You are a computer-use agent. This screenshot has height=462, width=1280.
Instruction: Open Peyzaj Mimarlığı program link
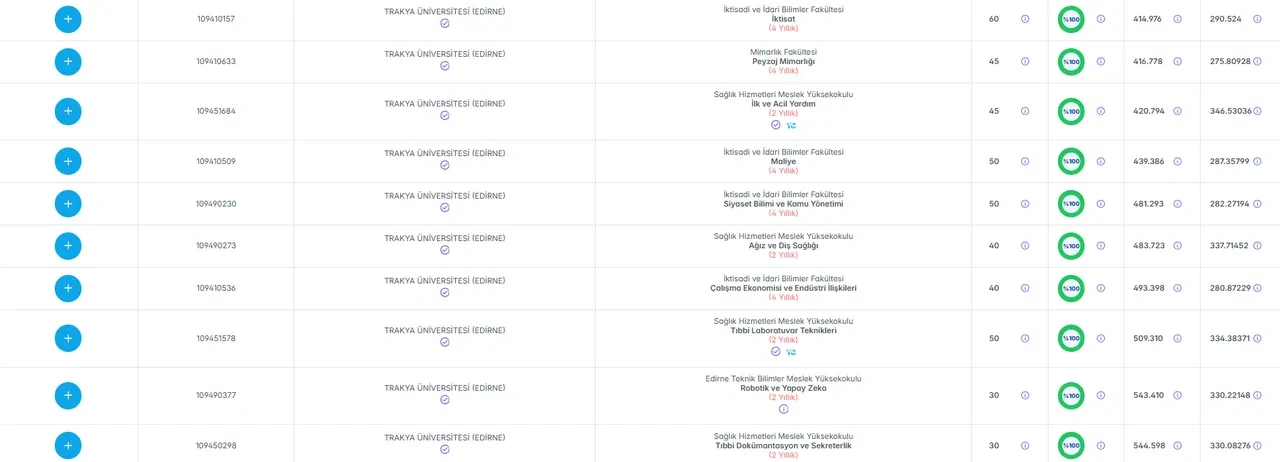tap(783, 61)
